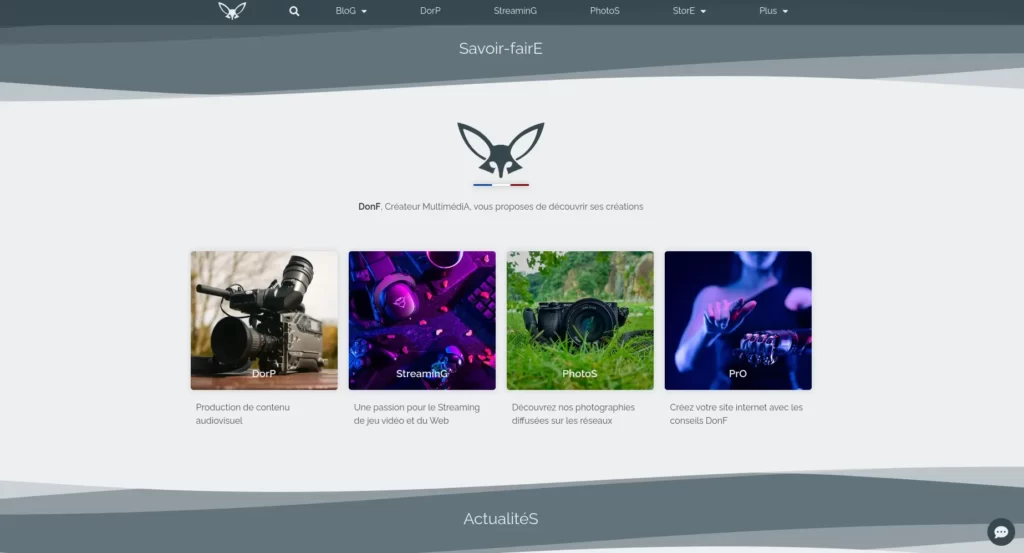The width and height of the screenshot is (1024, 553).
Task: Click the 'Créateur MultimédiA' tagline text
Action: point(427,206)
